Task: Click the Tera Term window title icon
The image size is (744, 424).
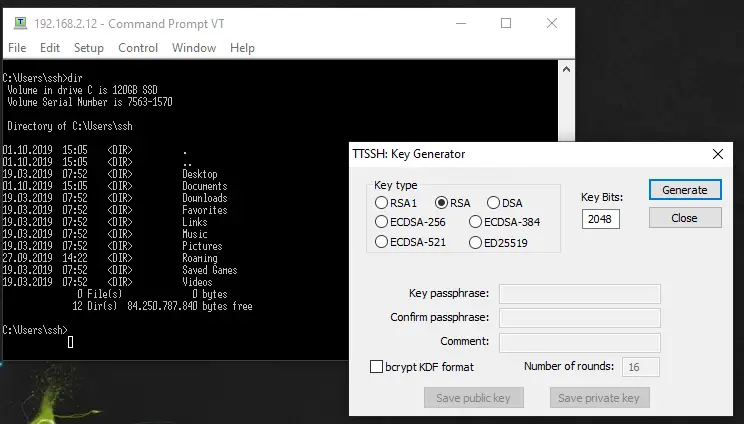Action: pyautogui.click(x=20, y=23)
